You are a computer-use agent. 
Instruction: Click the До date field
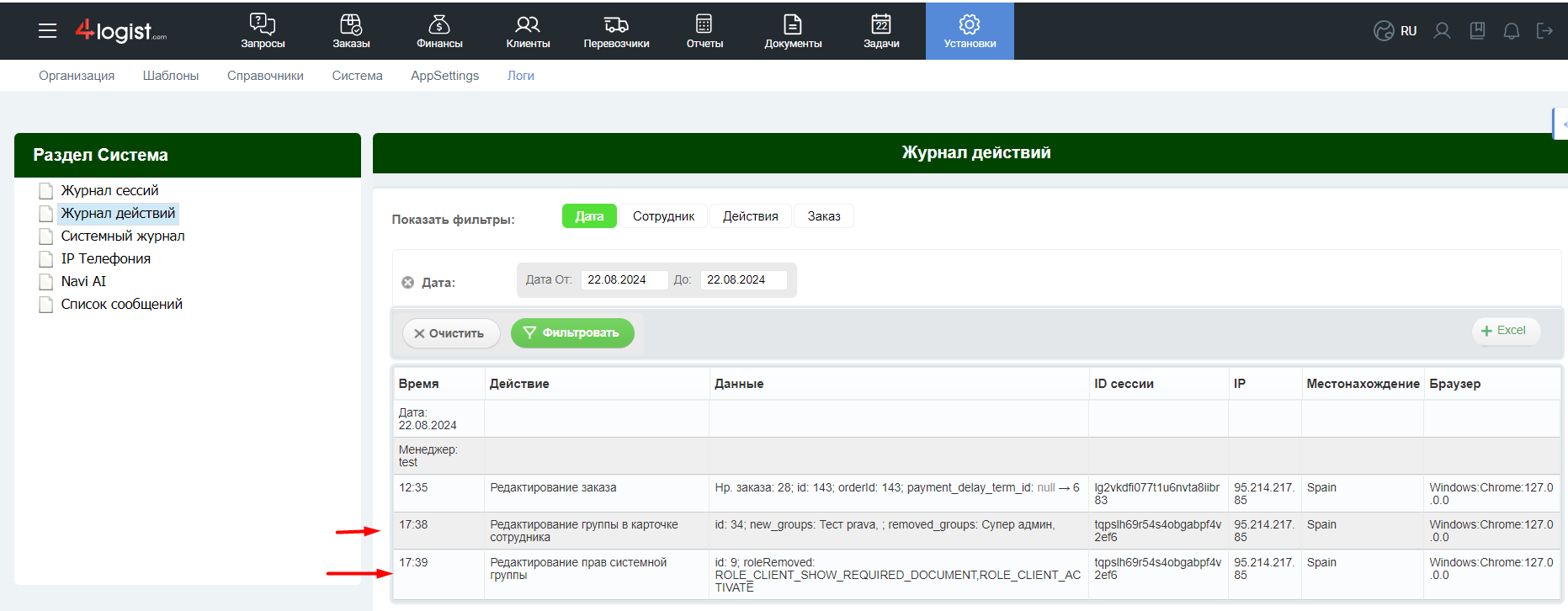click(743, 279)
